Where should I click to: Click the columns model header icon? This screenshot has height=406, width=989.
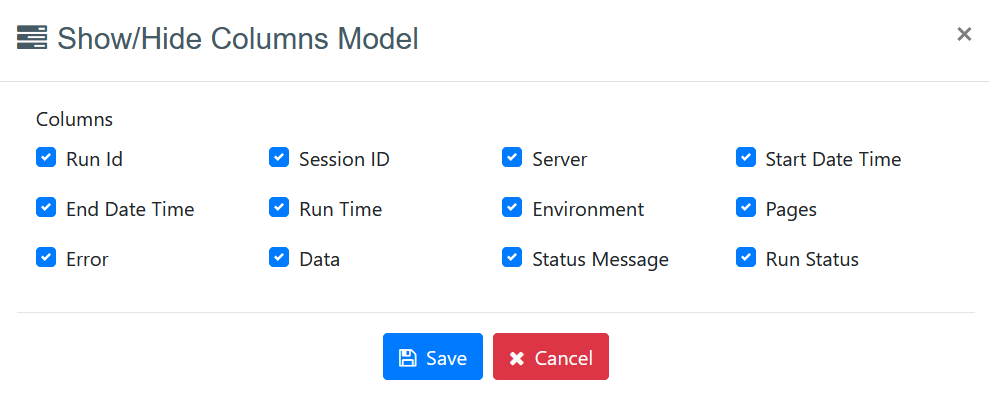[x=32, y=39]
